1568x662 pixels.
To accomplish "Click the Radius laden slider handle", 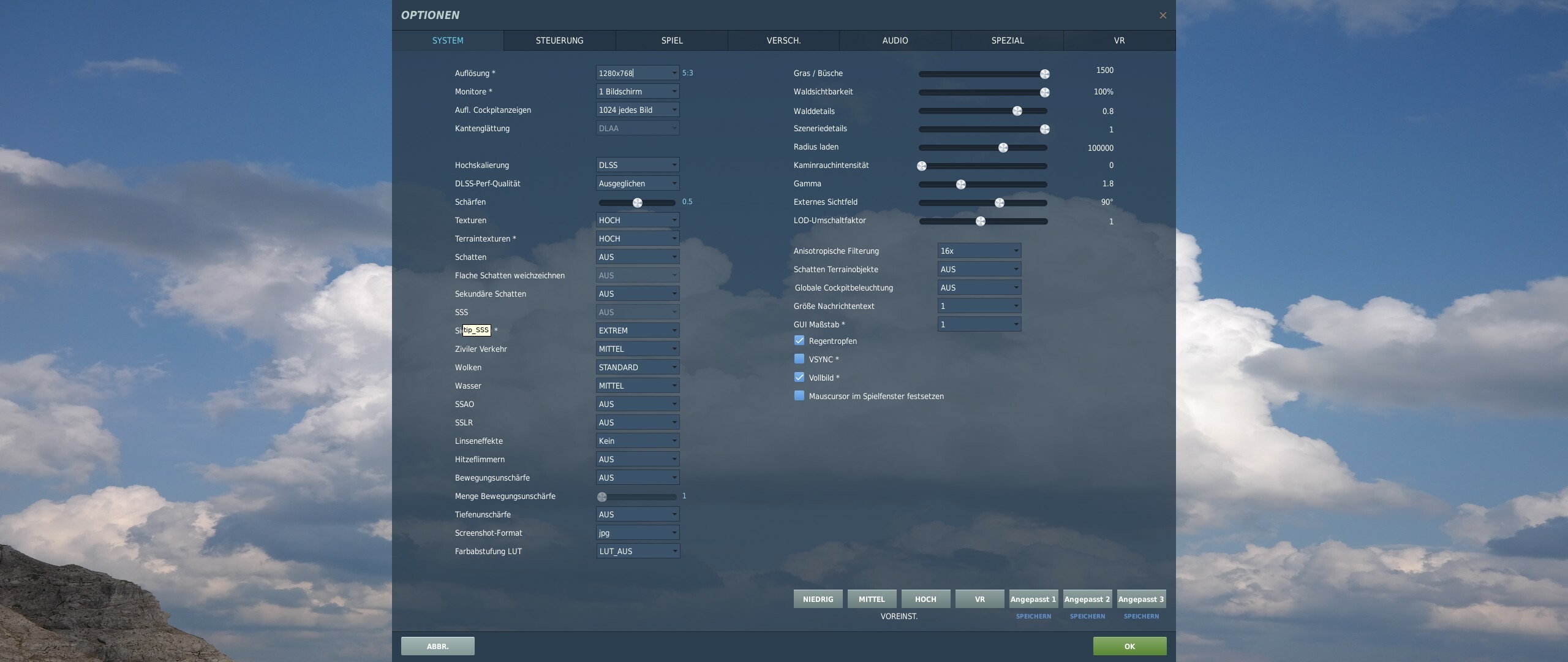I will click(x=1003, y=148).
